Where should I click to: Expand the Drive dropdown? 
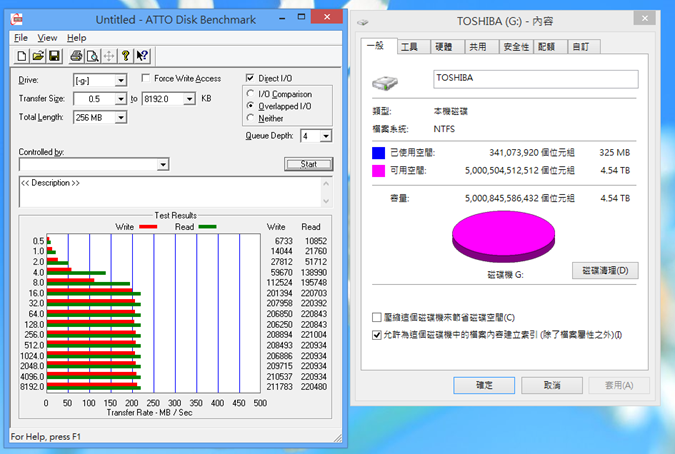click(x=120, y=80)
